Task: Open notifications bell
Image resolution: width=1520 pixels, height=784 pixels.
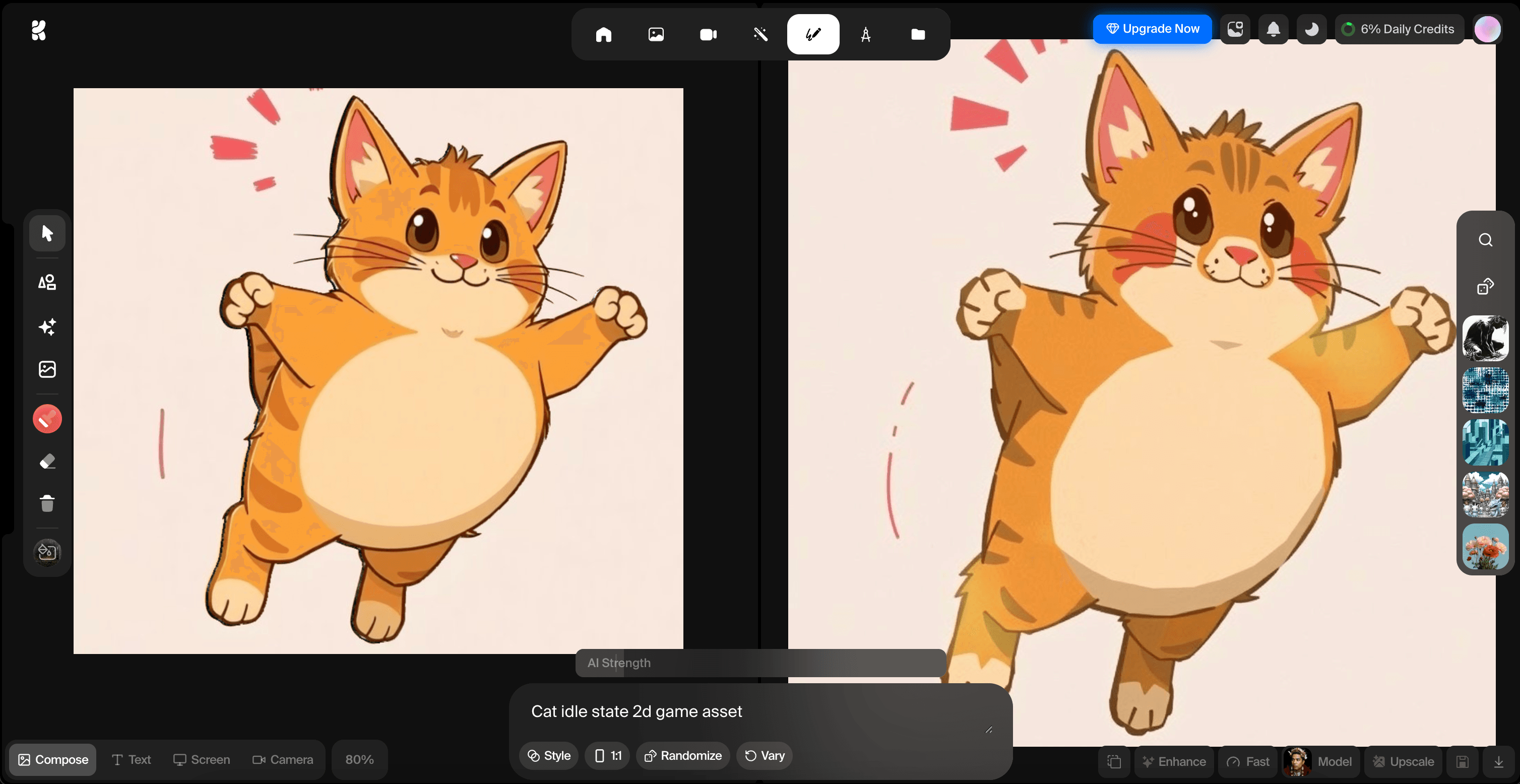Action: (1274, 29)
